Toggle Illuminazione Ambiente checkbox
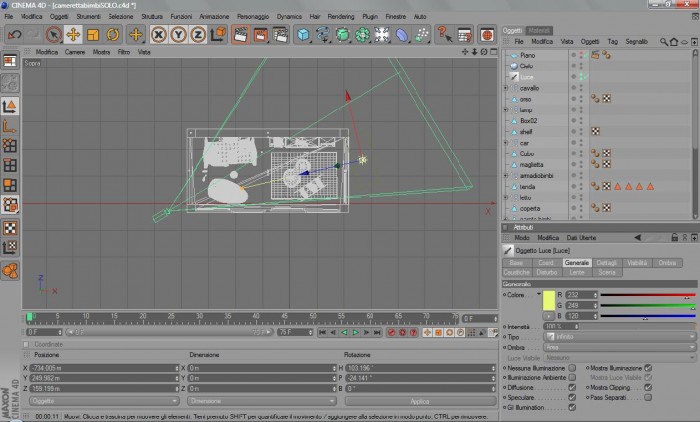The image size is (700, 422). point(572,378)
